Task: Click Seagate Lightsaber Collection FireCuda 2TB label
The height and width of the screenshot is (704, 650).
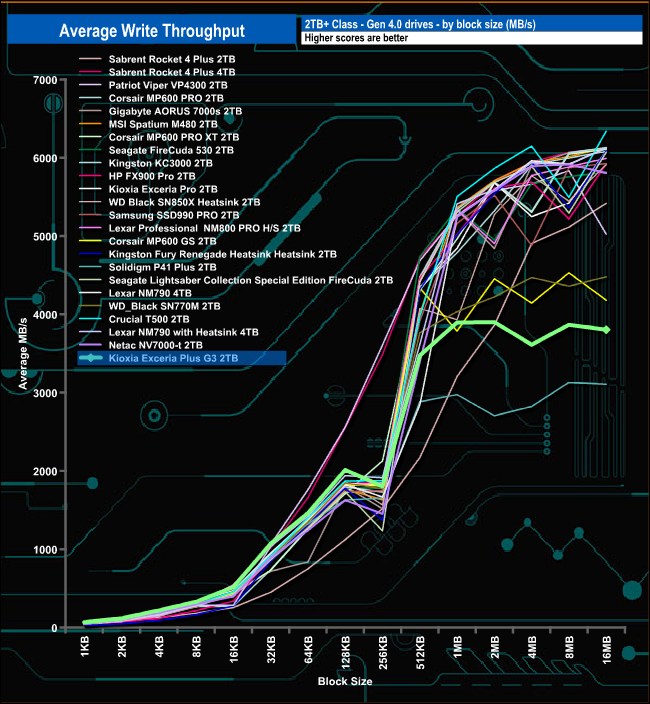Action: (x=251, y=281)
